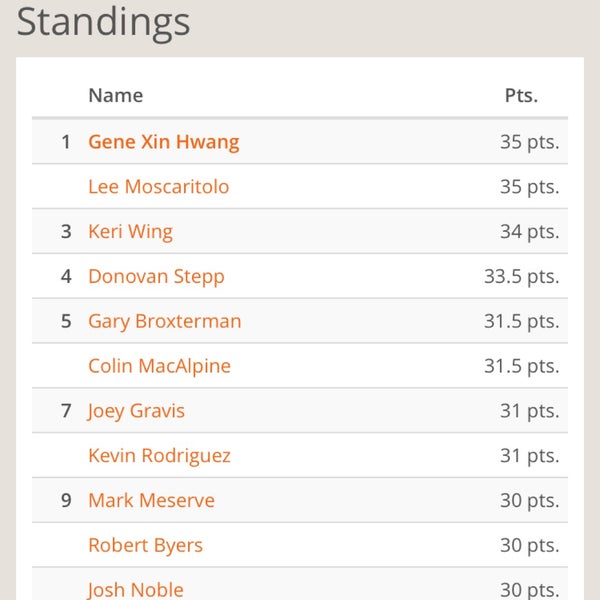Screen dimensions: 600x600
Task: Click rank number 1 in standings
Action: pyautogui.click(x=66, y=142)
